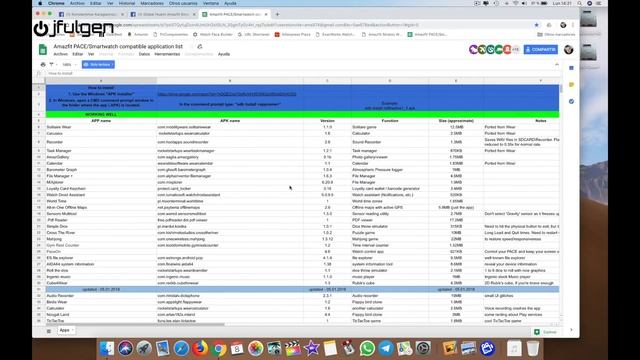This screenshot has width=640, height=360.
Task: Open the Editar menu in Sheets
Action: (x=78, y=54)
